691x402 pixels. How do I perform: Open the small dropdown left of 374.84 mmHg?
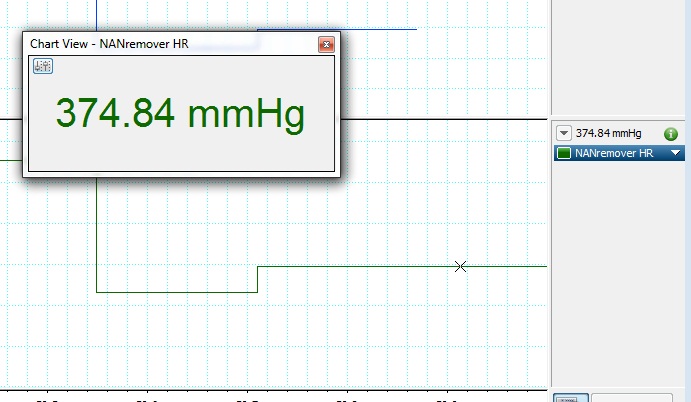point(563,133)
